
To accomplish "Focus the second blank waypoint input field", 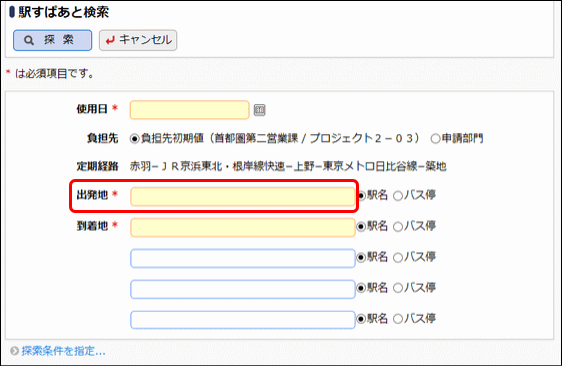I will tap(243, 289).
